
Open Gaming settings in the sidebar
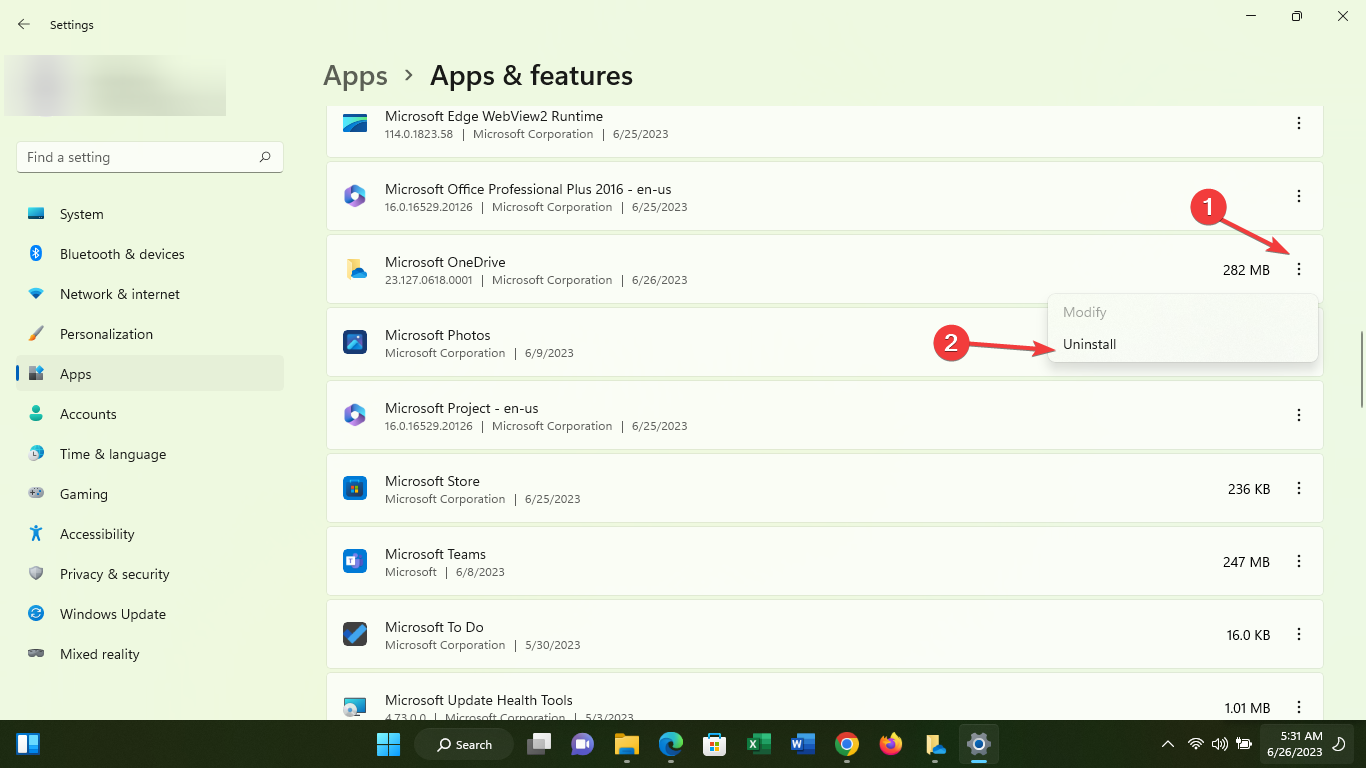click(x=83, y=494)
